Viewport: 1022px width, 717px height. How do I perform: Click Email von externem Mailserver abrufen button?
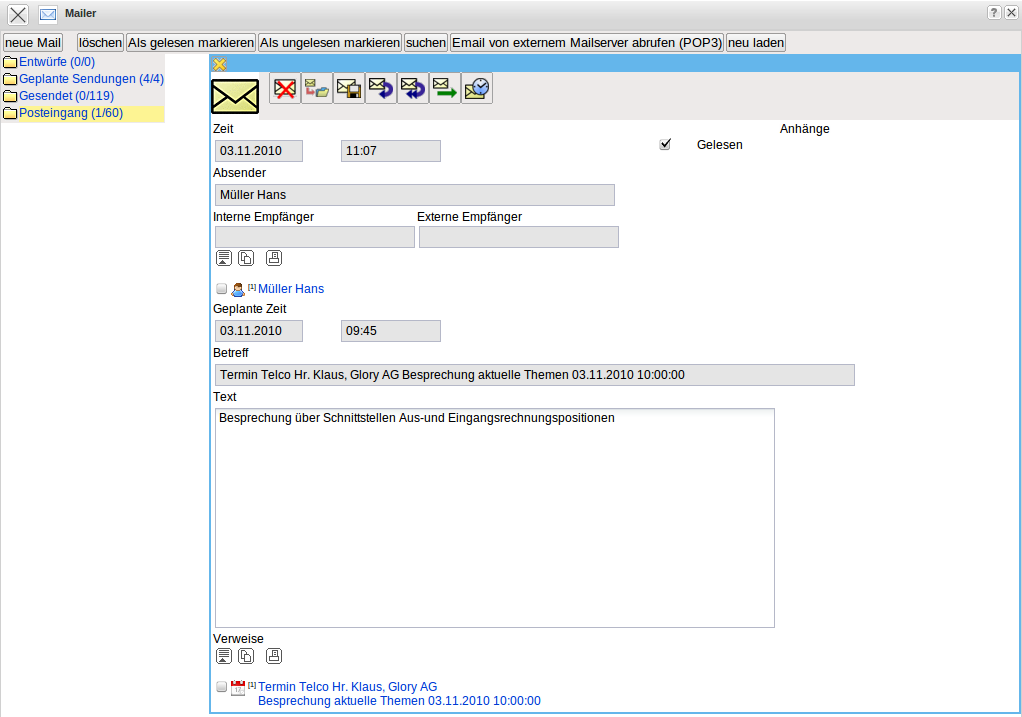(586, 43)
